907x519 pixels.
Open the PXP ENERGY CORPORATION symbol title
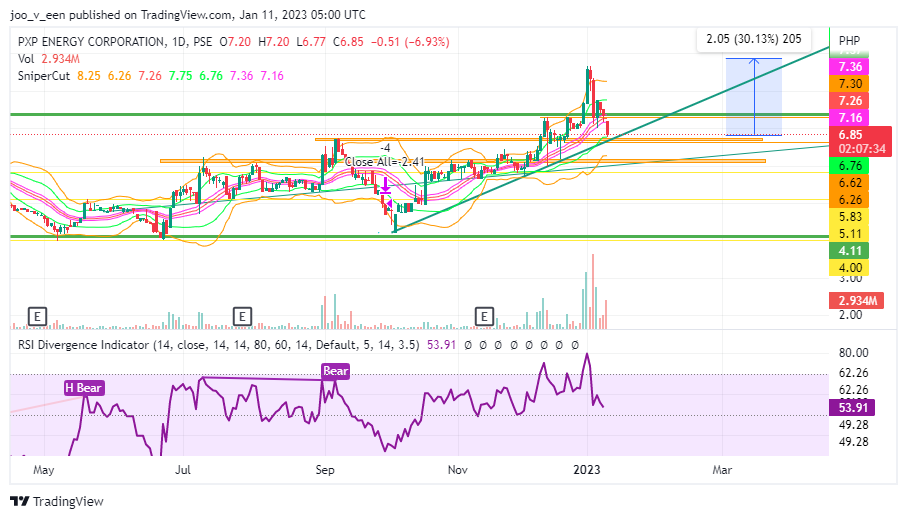[90, 42]
